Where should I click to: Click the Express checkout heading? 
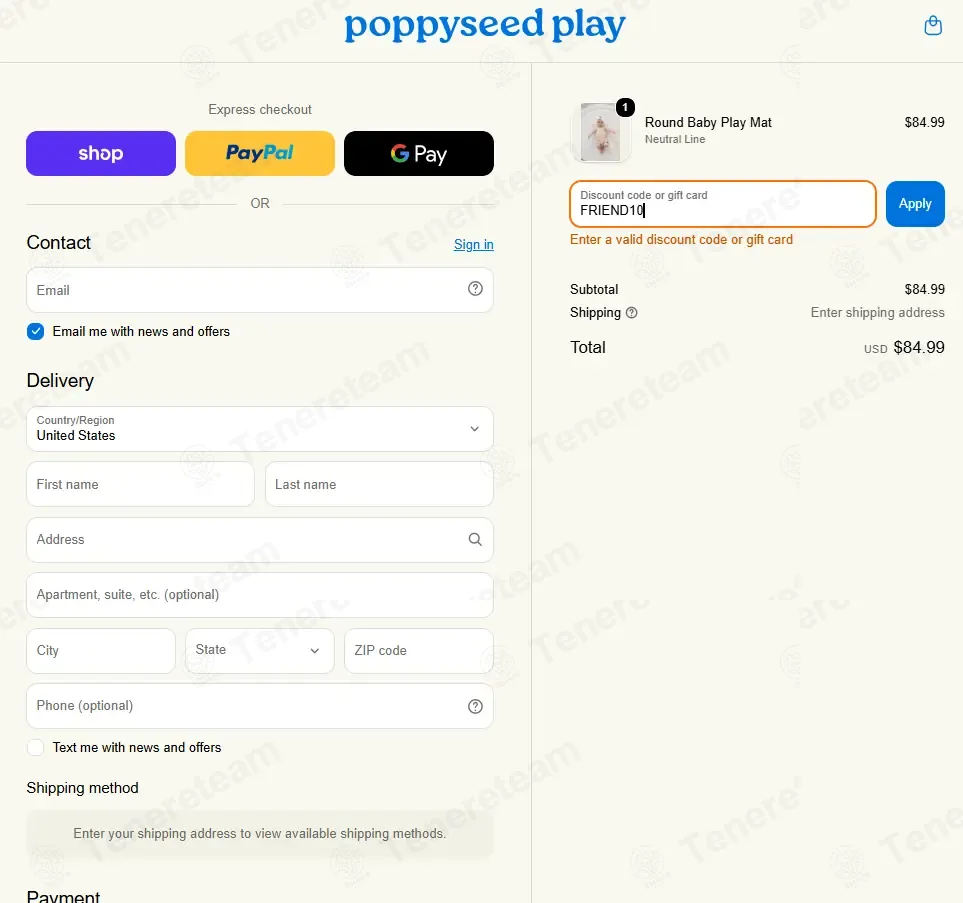coord(260,109)
